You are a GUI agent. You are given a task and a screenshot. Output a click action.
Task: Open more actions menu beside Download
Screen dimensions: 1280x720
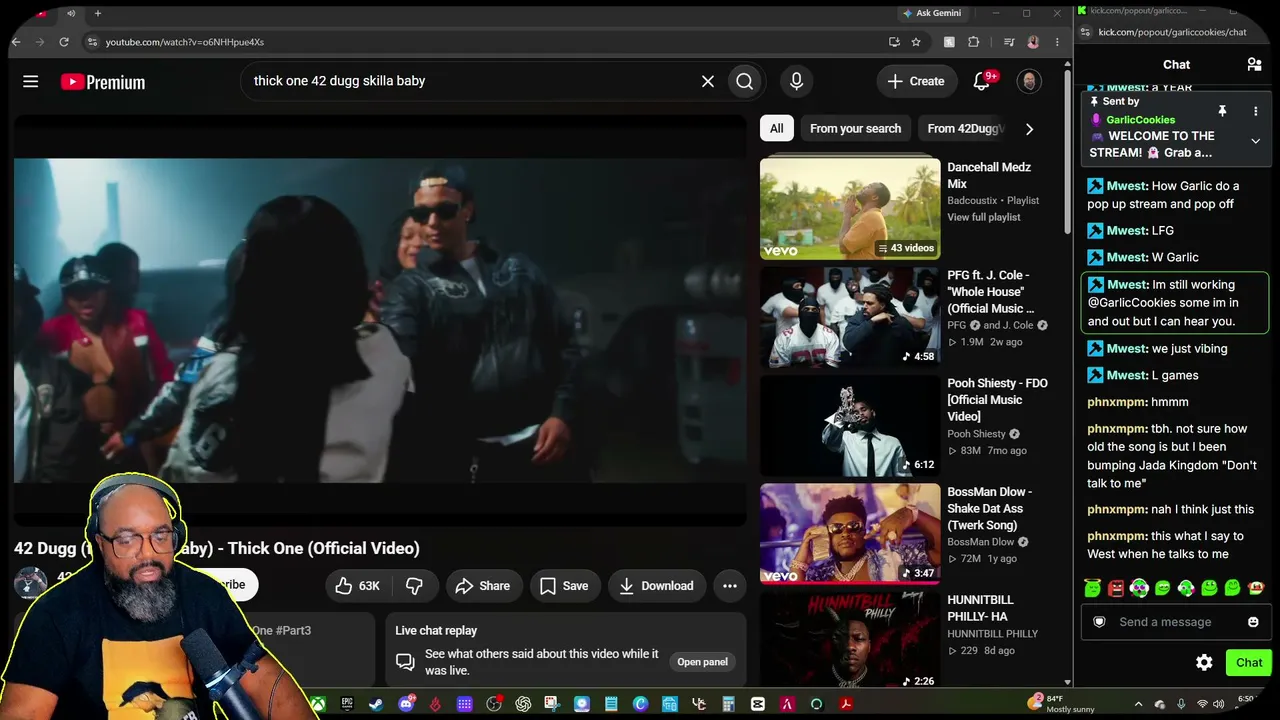click(730, 586)
